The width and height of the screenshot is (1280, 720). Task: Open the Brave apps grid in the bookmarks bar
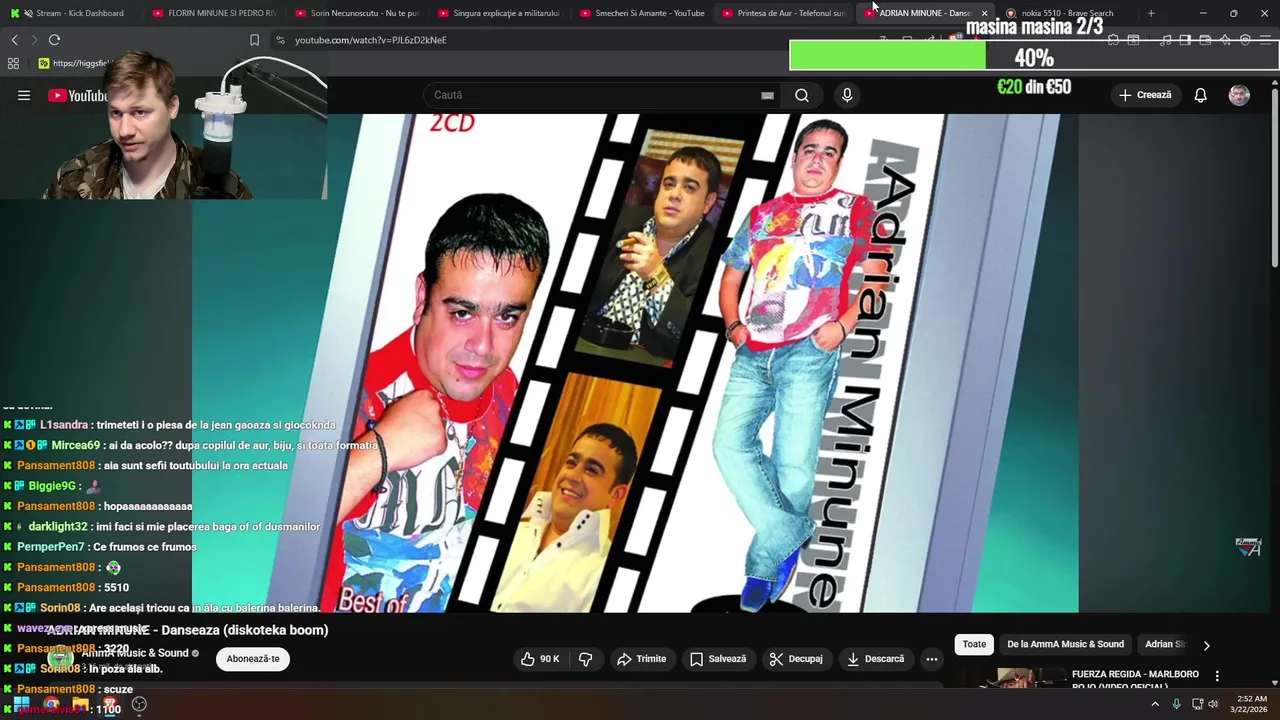pyautogui.click(x=13, y=63)
